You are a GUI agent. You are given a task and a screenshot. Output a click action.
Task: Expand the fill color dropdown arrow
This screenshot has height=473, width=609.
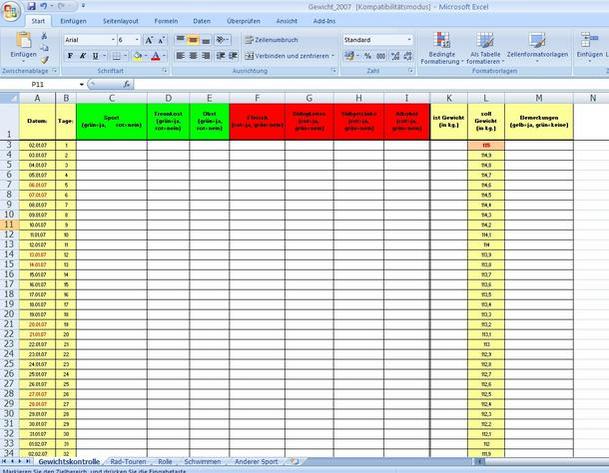[146, 56]
